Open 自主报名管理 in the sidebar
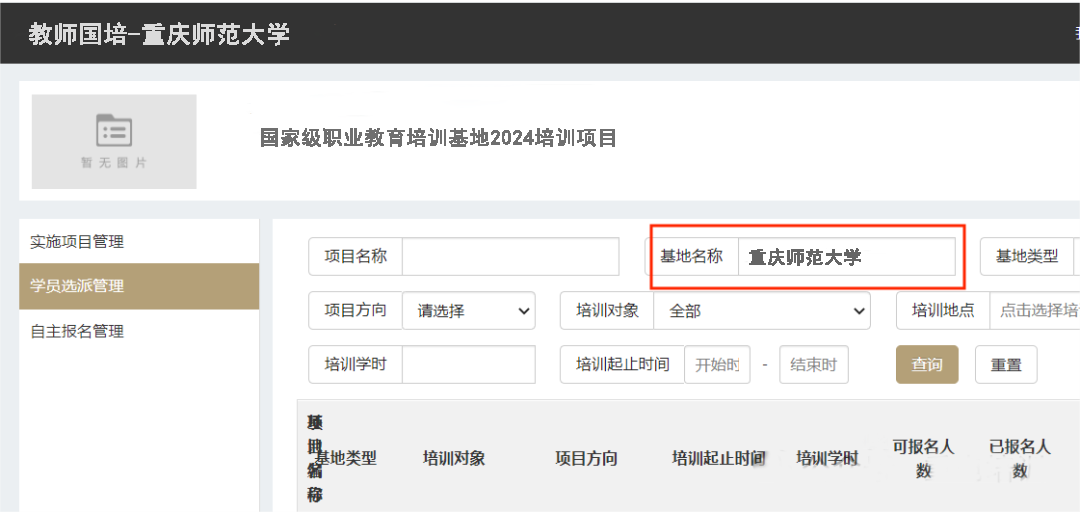The width and height of the screenshot is (1080, 512). [x=138, y=331]
